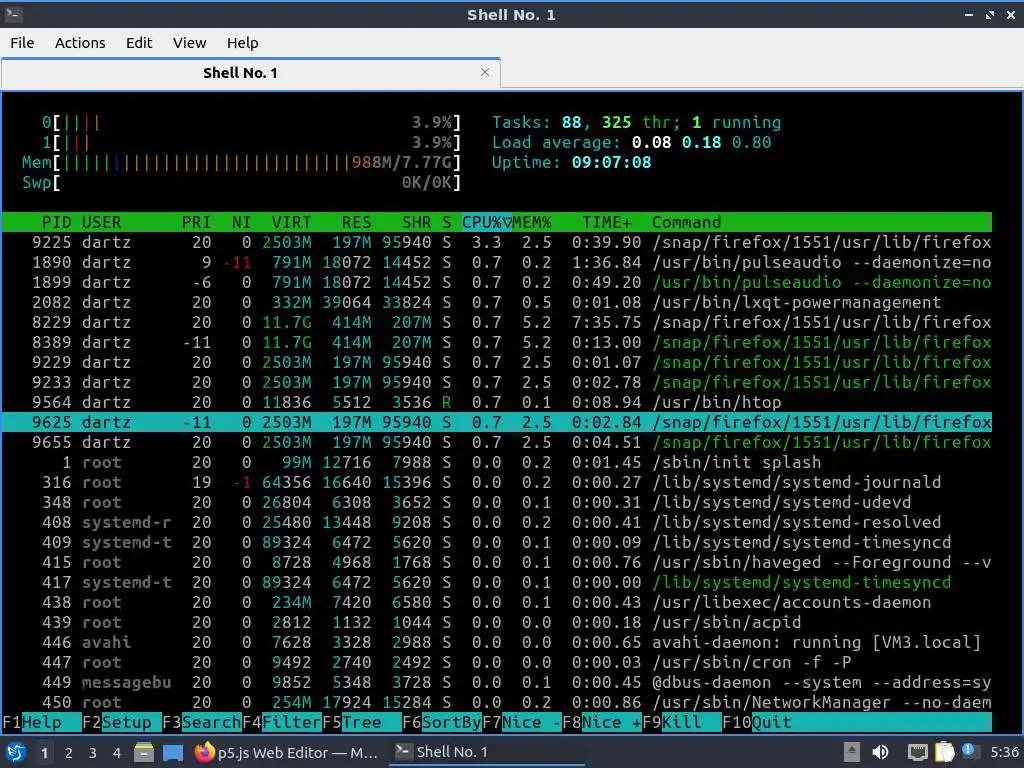Select process row PID 450 NetworkManager

(497, 702)
